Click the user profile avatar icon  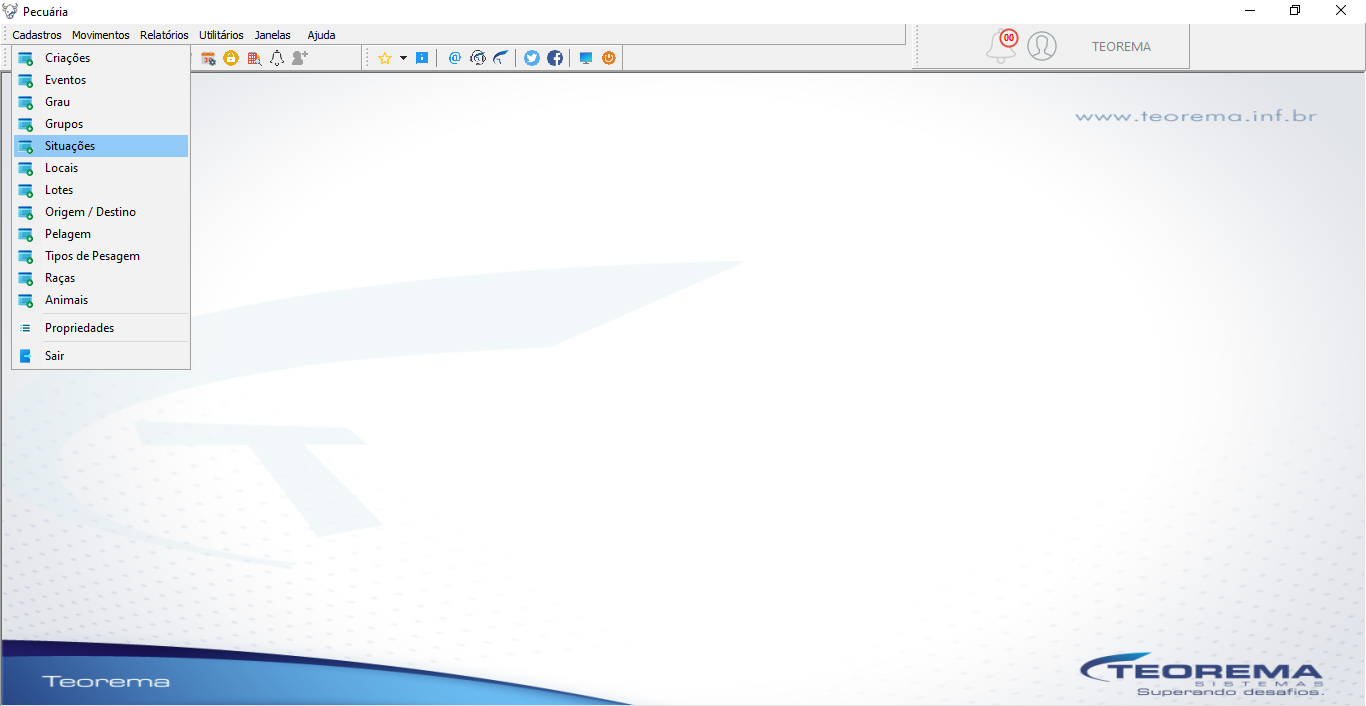[x=1042, y=46]
